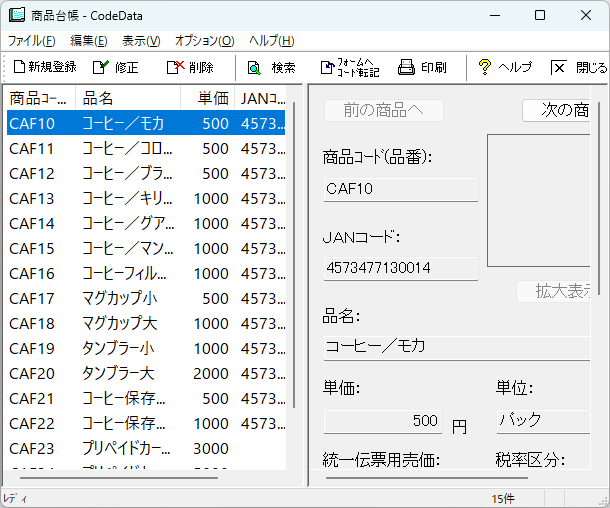The image size is (610, 508).
Task: Select row CAF17 マグカップ小
Action: [x=146, y=298]
